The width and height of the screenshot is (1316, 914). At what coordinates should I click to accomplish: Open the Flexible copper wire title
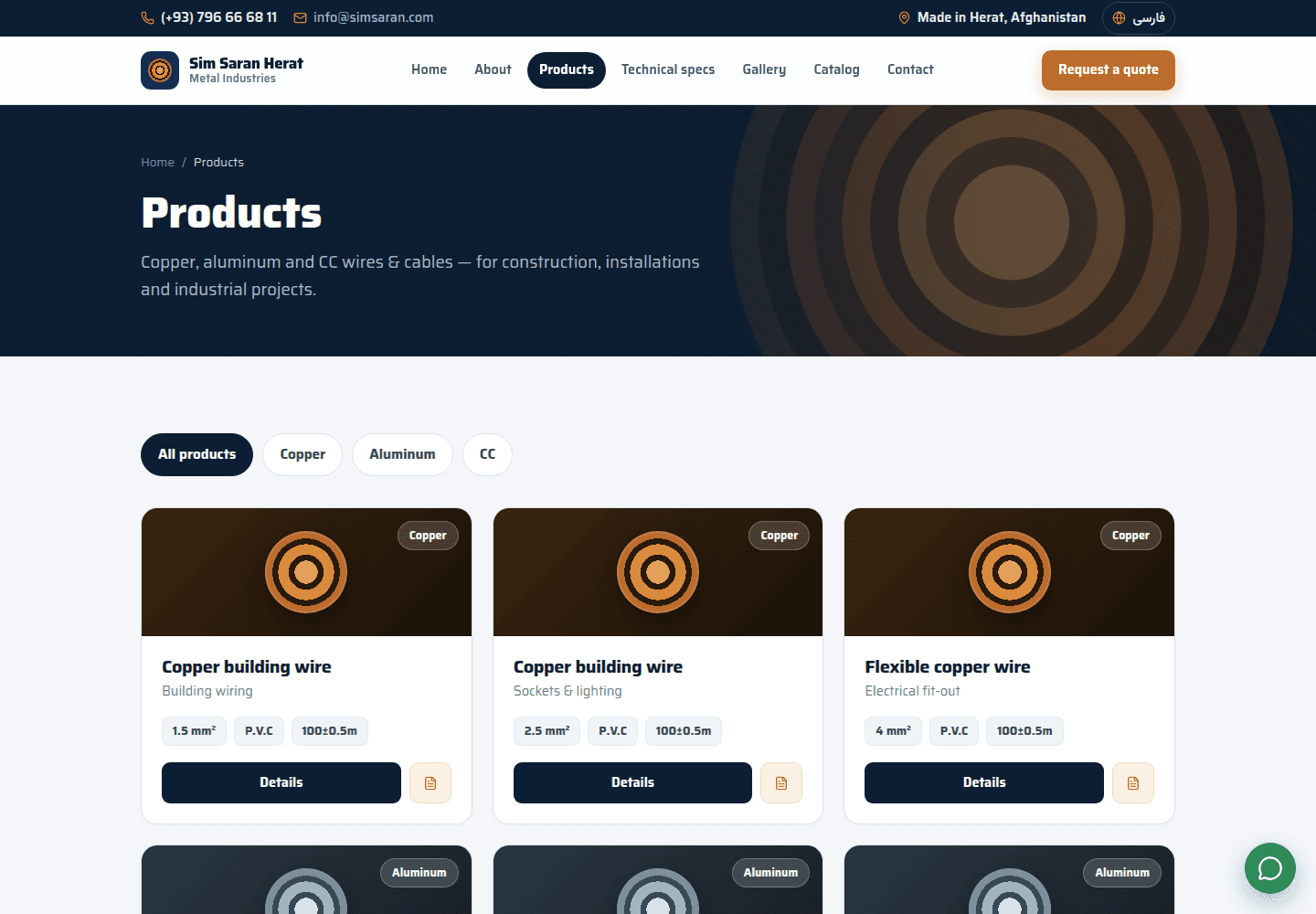click(x=948, y=667)
